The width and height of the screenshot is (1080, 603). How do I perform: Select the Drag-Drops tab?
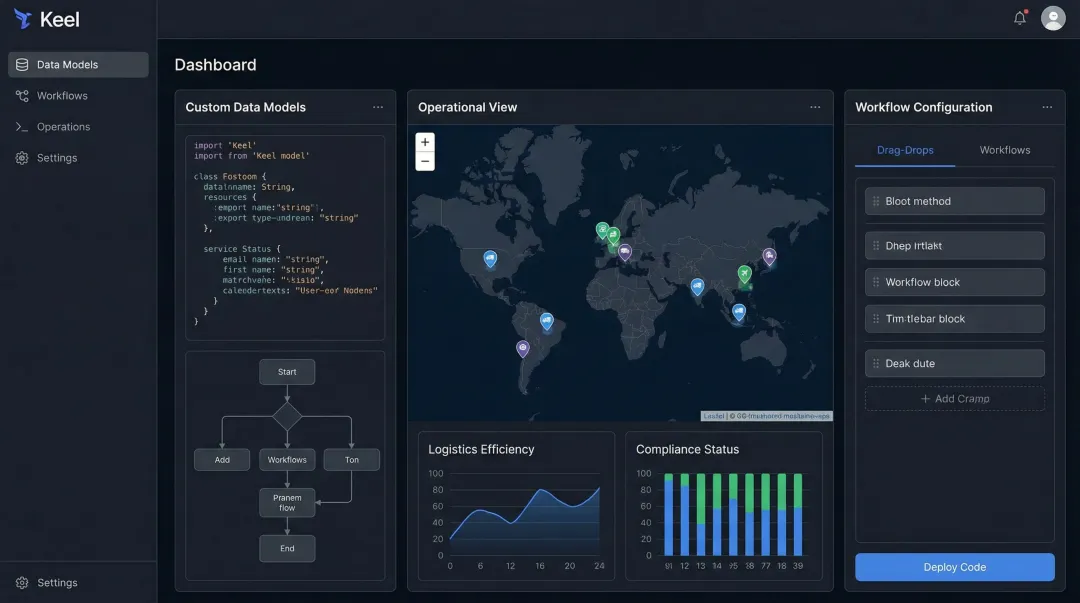tap(905, 149)
